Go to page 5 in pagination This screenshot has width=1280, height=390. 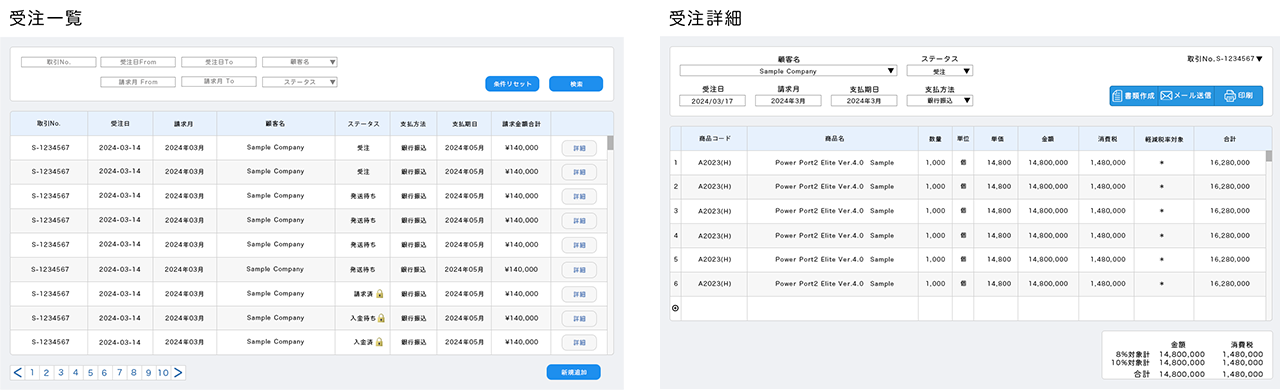click(x=90, y=373)
